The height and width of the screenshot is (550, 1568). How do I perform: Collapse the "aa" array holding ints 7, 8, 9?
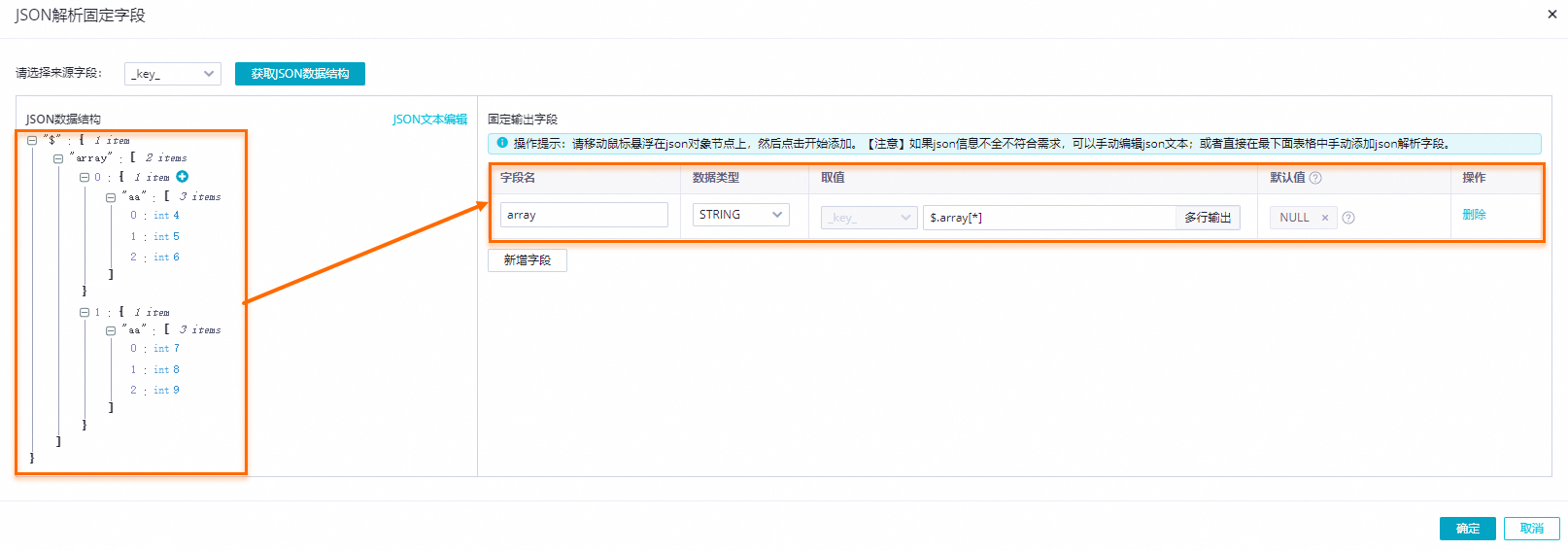[x=111, y=331]
